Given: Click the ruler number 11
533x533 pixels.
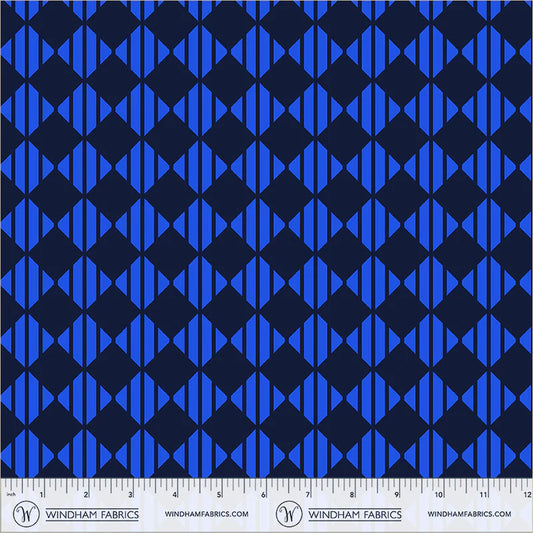Looking at the screenshot, I should 483,495.
